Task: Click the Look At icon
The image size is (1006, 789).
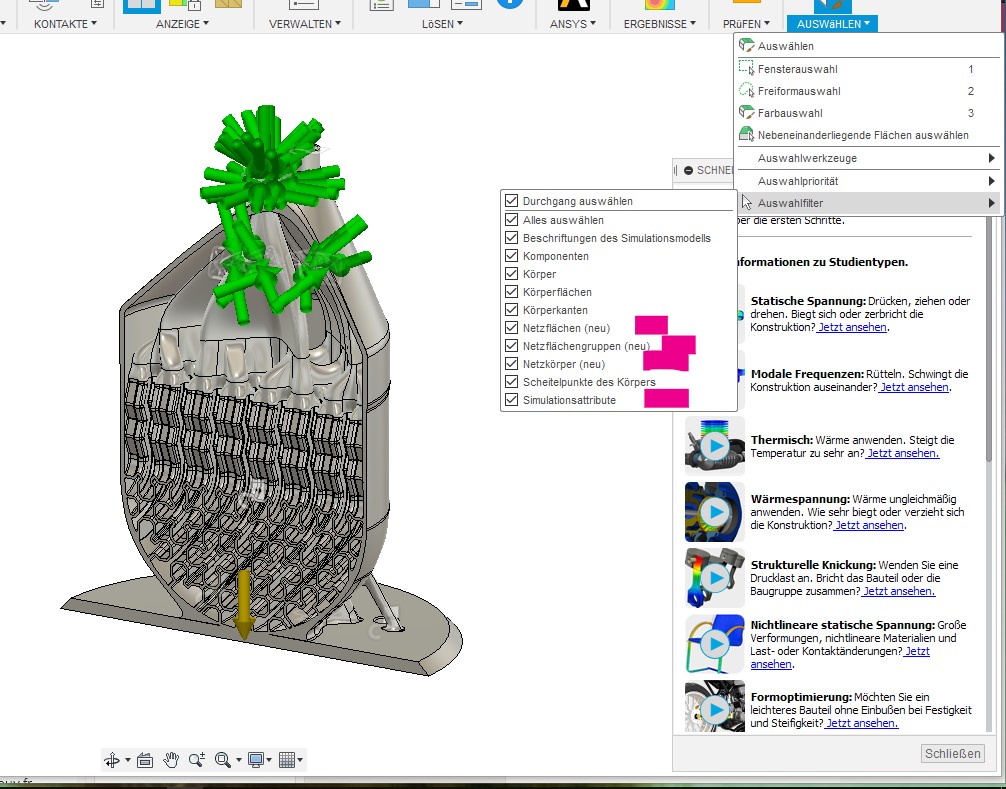Action: (x=145, y=760)
